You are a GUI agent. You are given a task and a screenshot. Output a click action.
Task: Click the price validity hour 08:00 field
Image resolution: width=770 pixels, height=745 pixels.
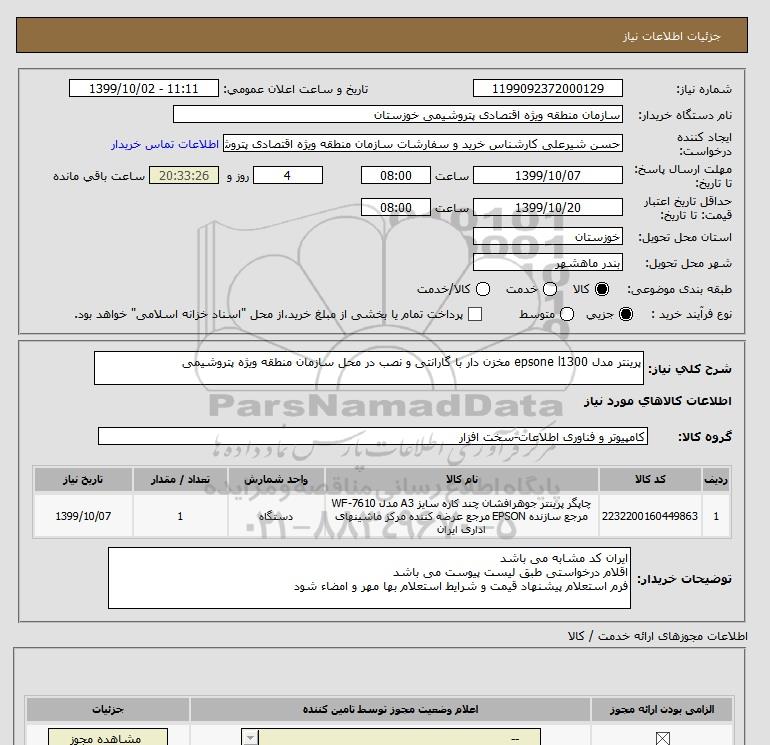(x=396, y=207)
